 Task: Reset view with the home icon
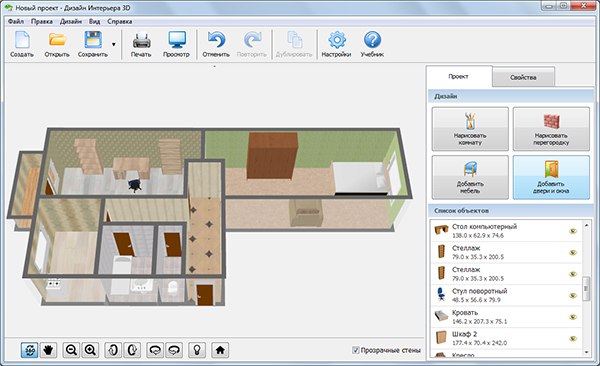pyautogui.click(x=220, y=350)
